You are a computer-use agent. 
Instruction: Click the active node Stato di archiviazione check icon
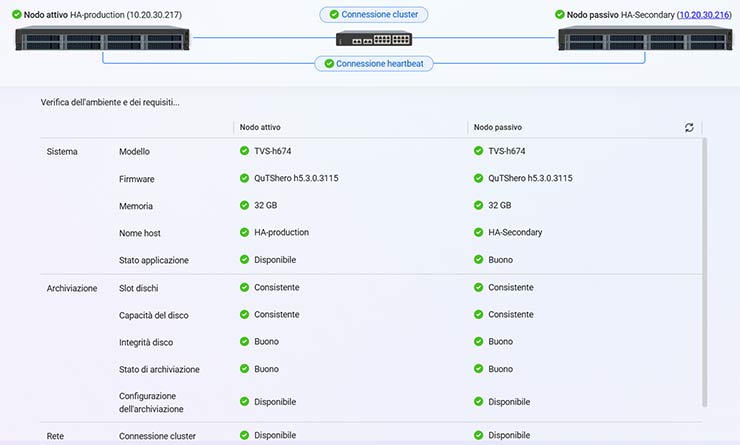(x=244, y=369)
